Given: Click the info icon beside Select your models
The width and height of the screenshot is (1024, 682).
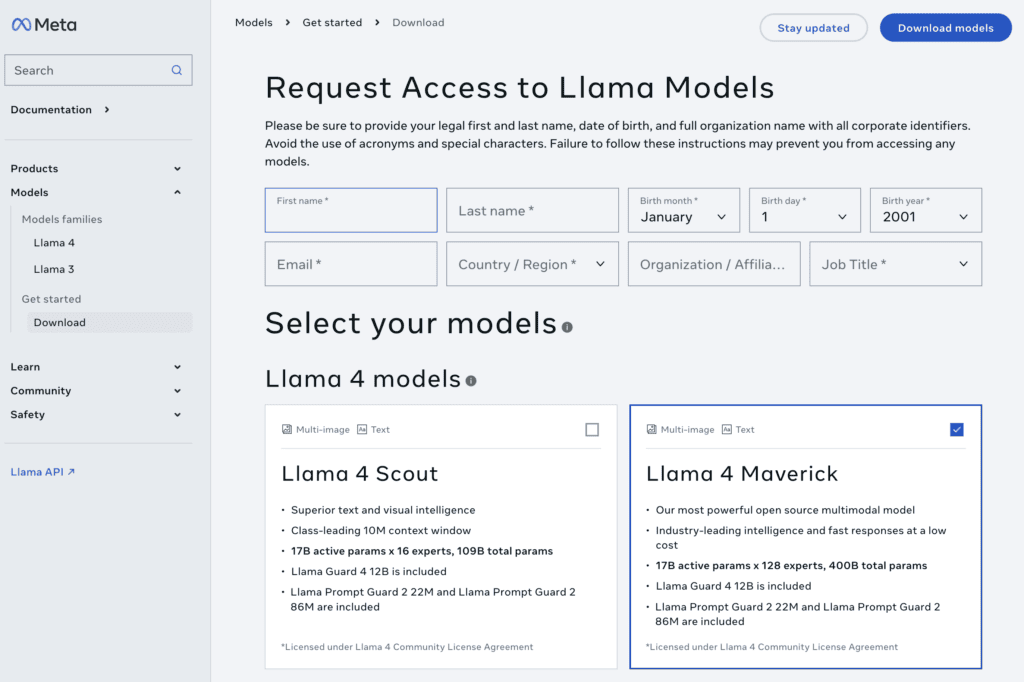Looking at the screenshot, I should coord(567,327).
